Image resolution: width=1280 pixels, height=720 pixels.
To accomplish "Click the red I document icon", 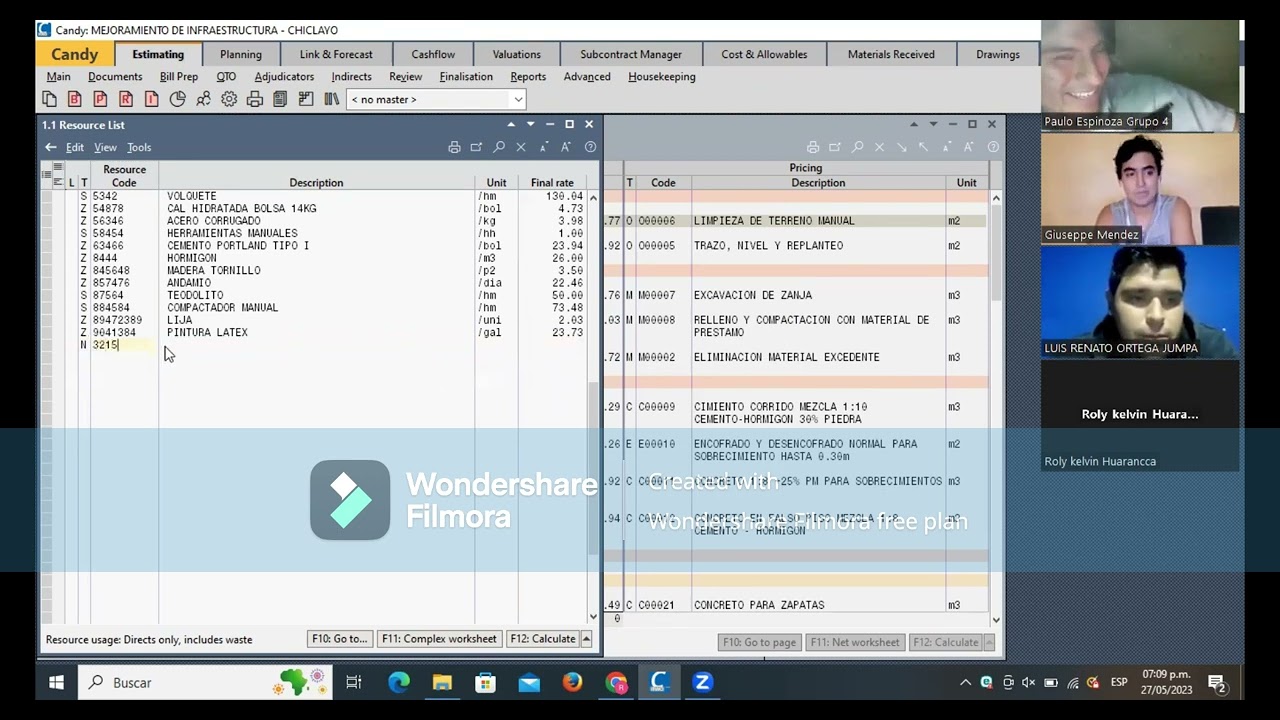I will (151, 99).
